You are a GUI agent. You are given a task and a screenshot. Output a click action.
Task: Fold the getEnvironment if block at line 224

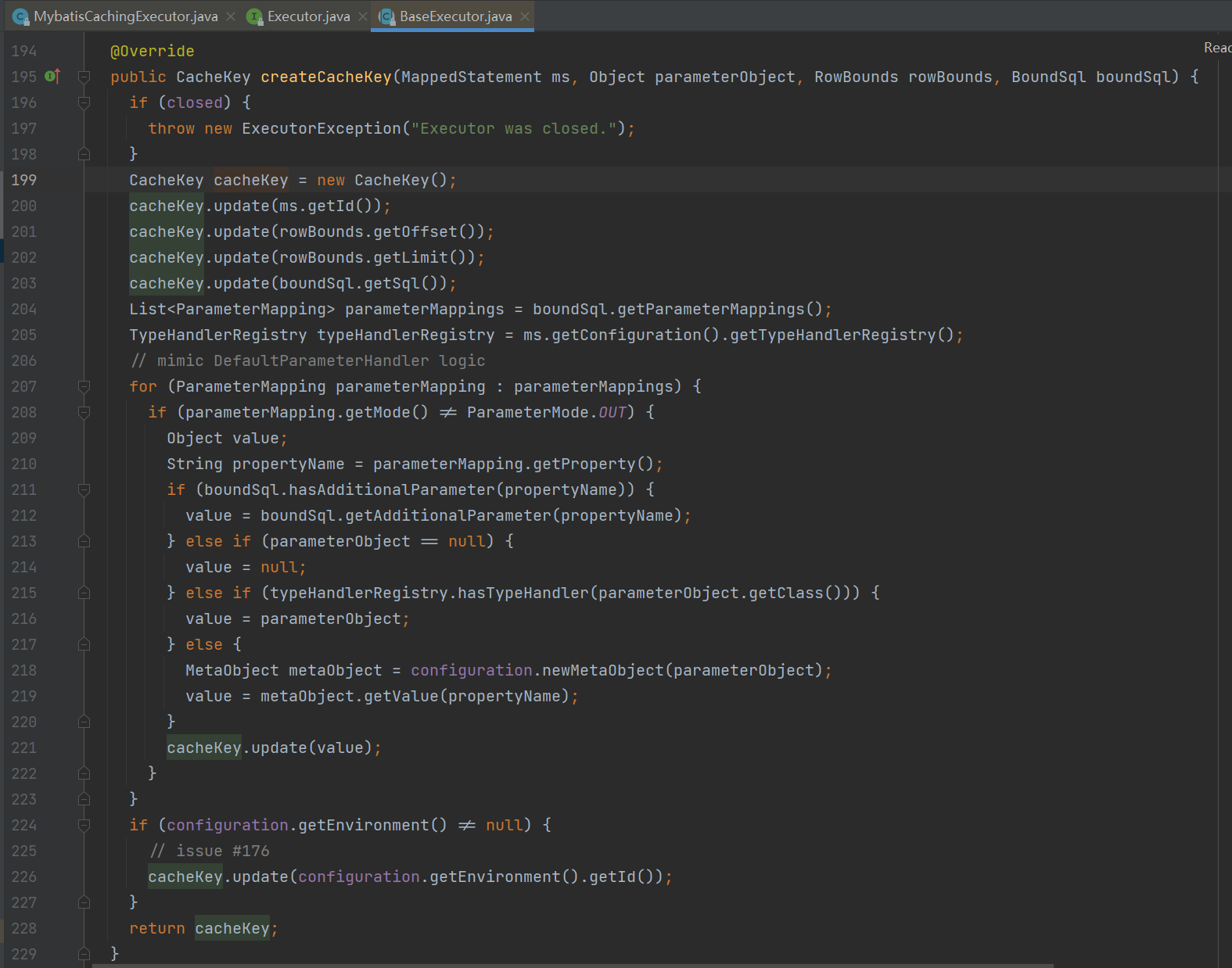pyautogui.click(x=84, y=825)
